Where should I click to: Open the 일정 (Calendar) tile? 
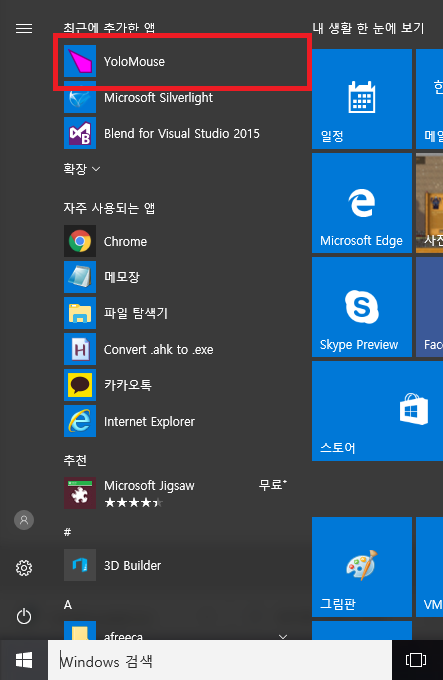pos(362,99)
